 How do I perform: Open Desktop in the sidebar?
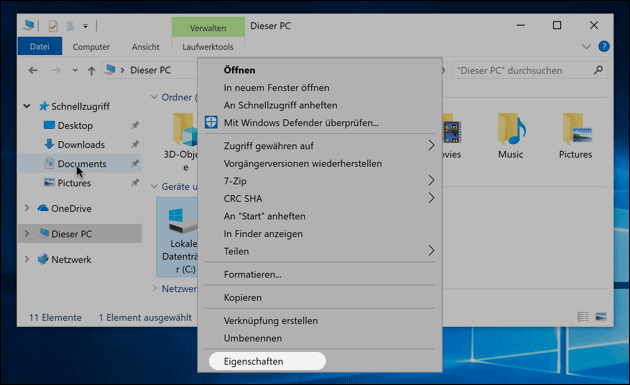tap(75, 125)
